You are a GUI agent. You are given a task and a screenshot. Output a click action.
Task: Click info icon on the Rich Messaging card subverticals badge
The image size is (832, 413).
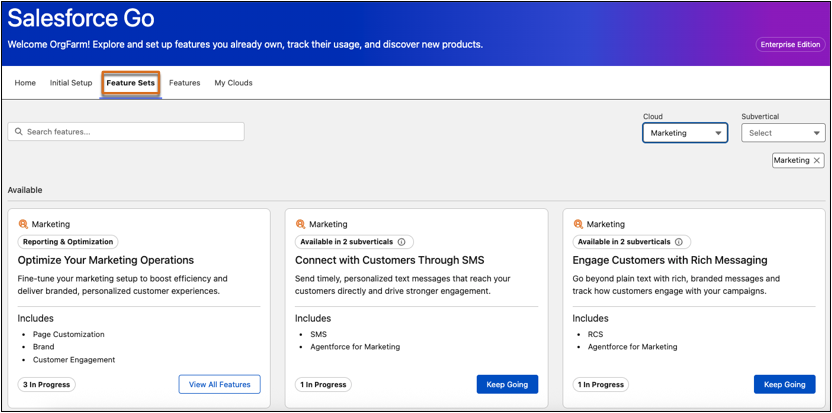pos(679,242)
